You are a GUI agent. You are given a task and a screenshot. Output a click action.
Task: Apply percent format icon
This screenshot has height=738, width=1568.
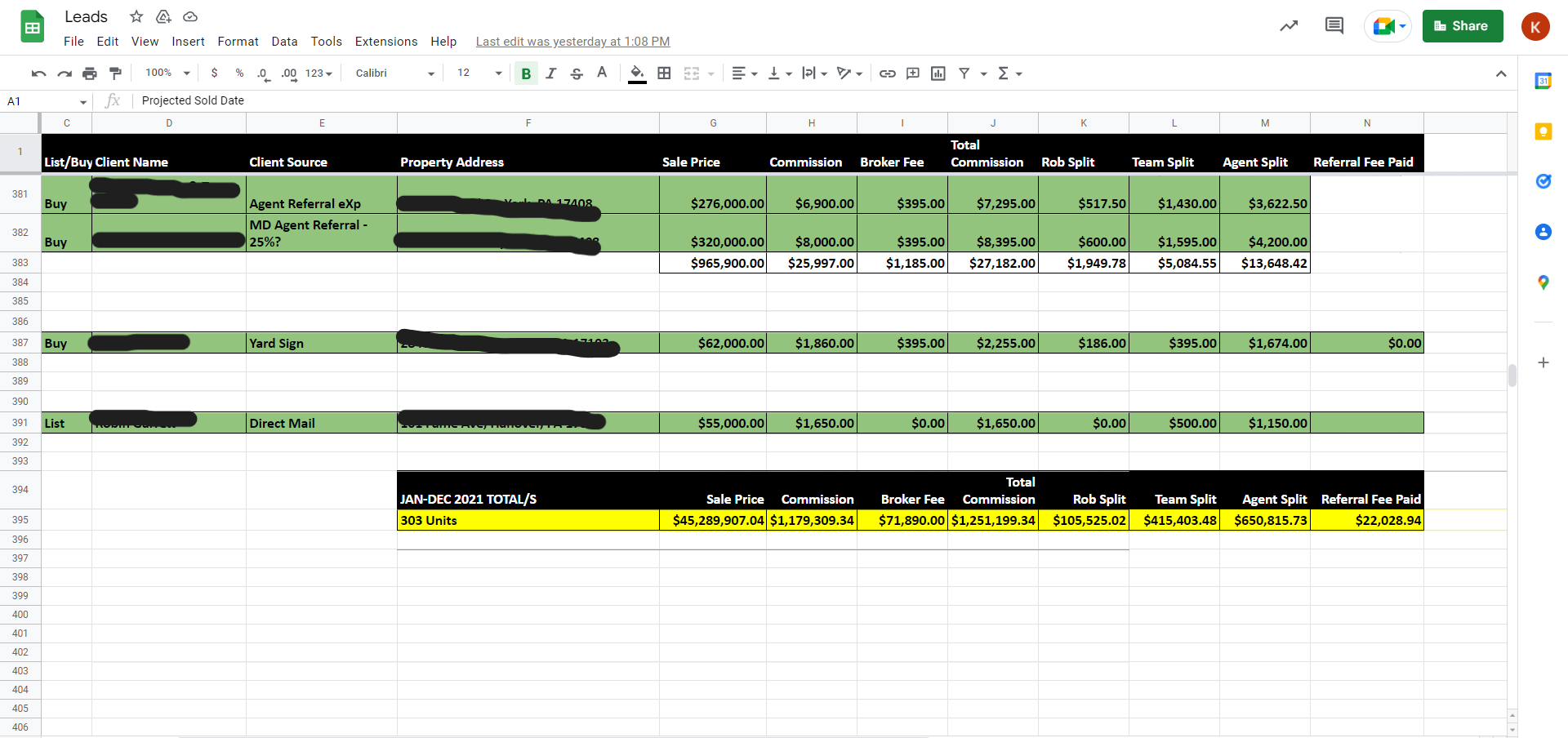(x=239, y=73)
